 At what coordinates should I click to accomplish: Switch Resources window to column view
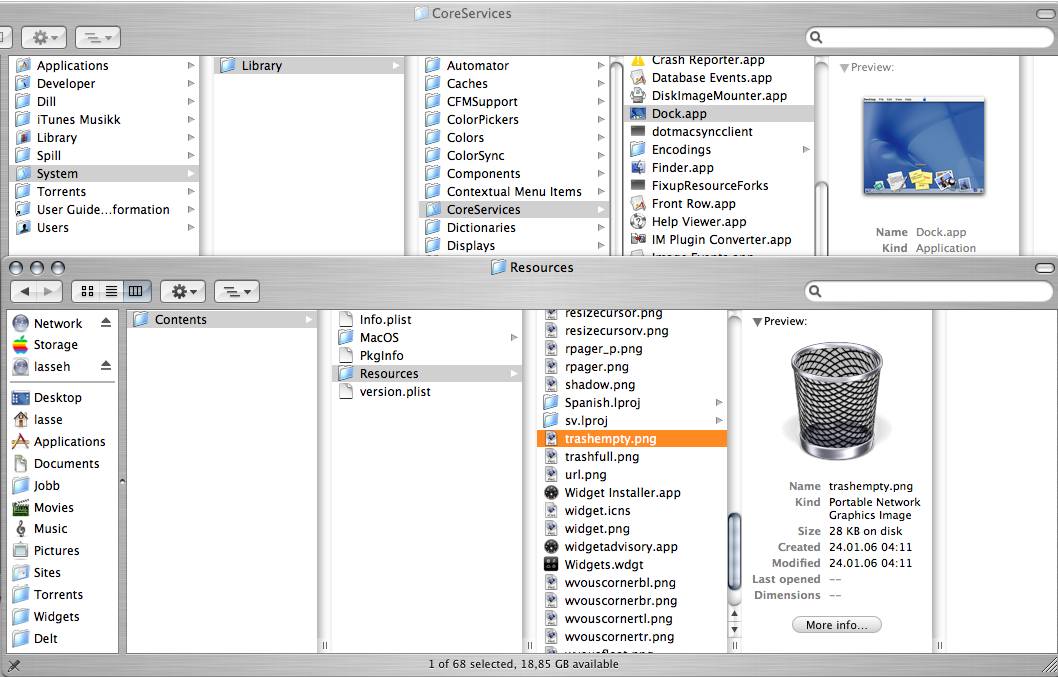pyautogui.click(x=136, y=291)
